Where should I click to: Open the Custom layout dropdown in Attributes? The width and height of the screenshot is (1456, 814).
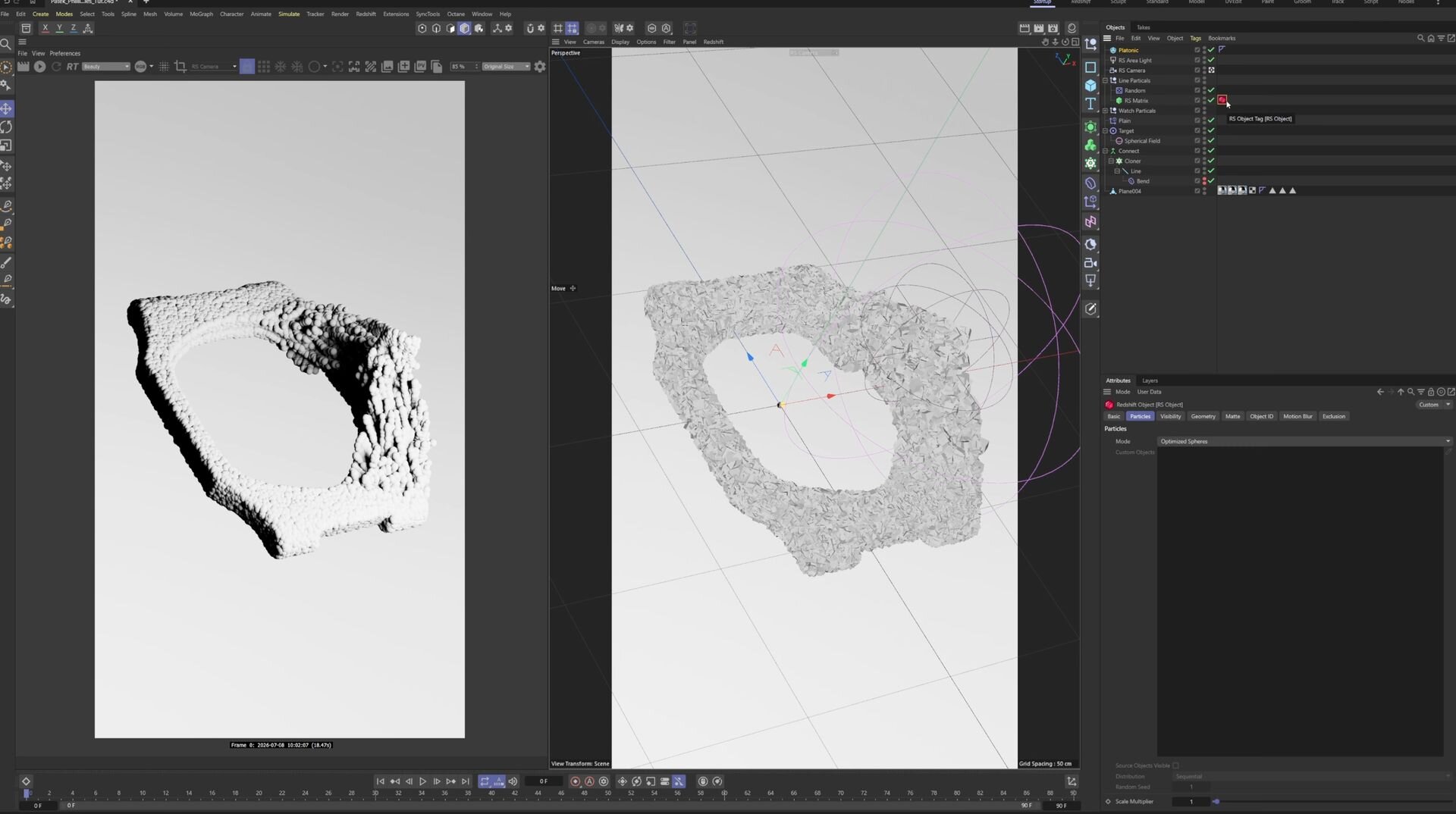pos(1433,405)
